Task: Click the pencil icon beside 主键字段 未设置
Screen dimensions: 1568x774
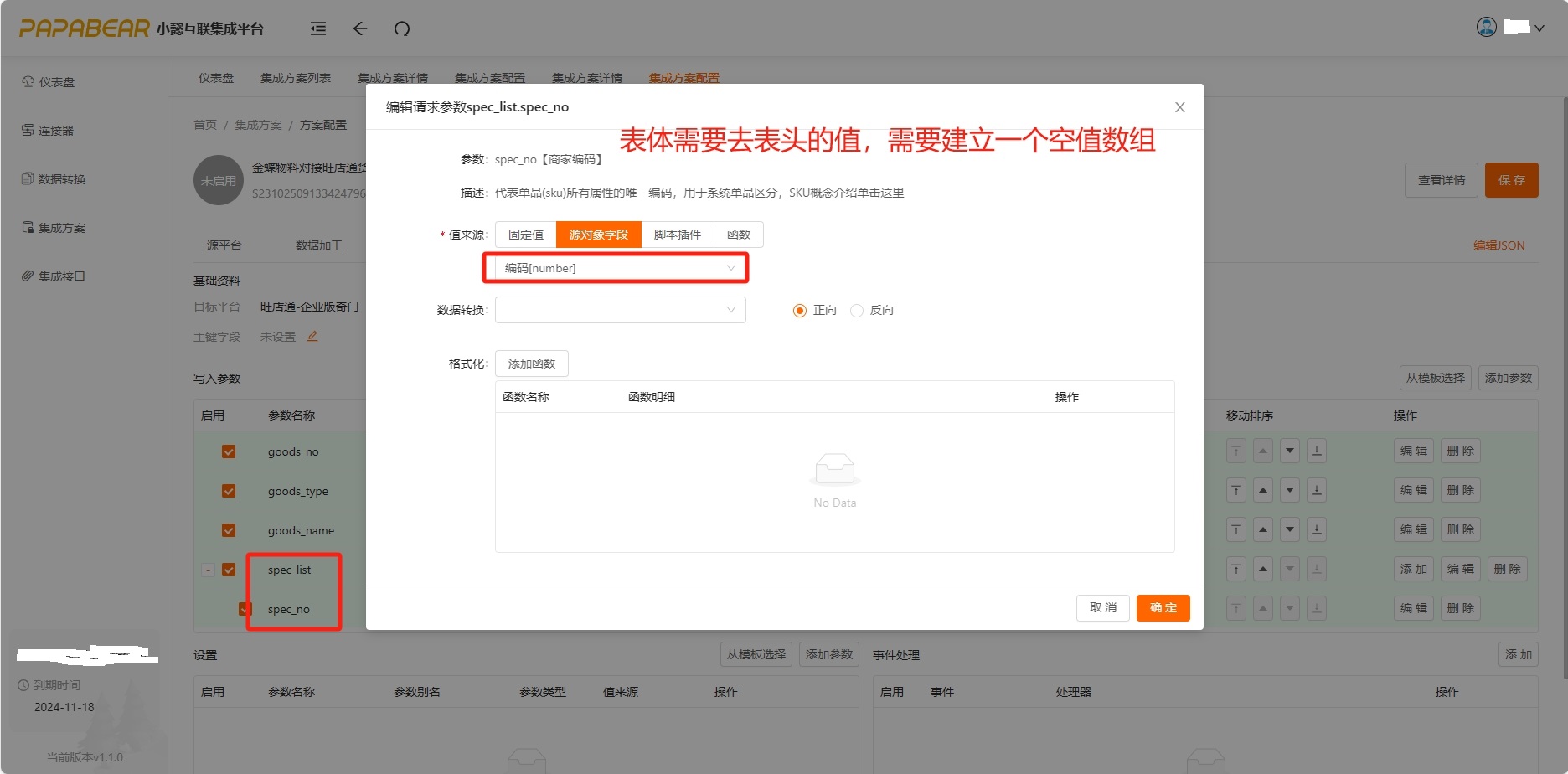Action: (x=312, y=337)
